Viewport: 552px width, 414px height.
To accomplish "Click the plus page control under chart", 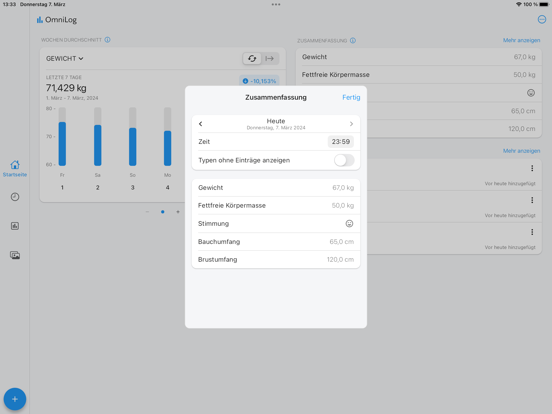I will click(178, 212).
